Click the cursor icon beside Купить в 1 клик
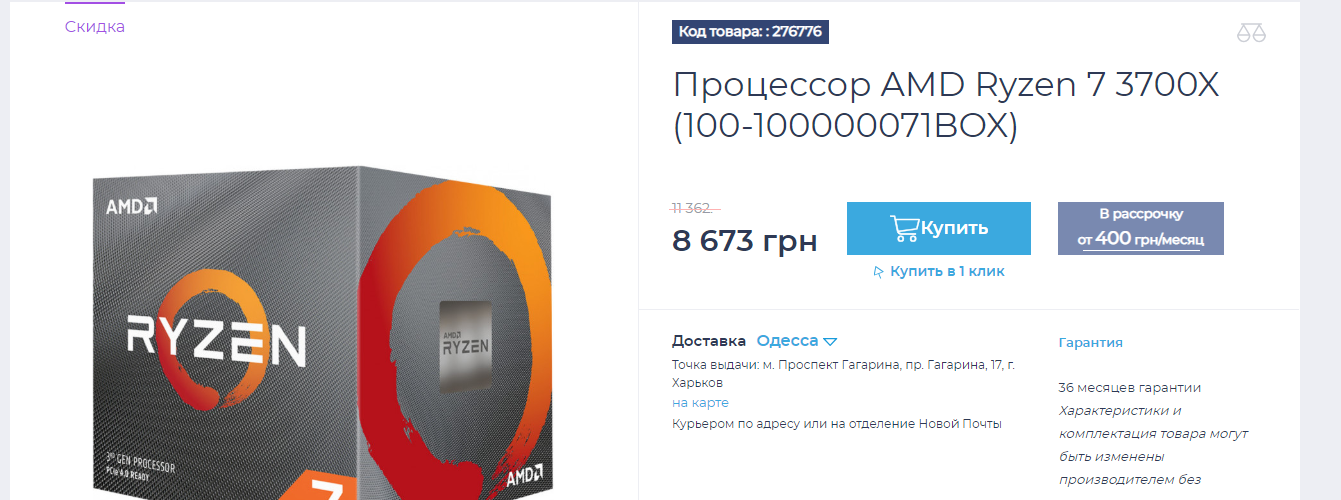 879,271
